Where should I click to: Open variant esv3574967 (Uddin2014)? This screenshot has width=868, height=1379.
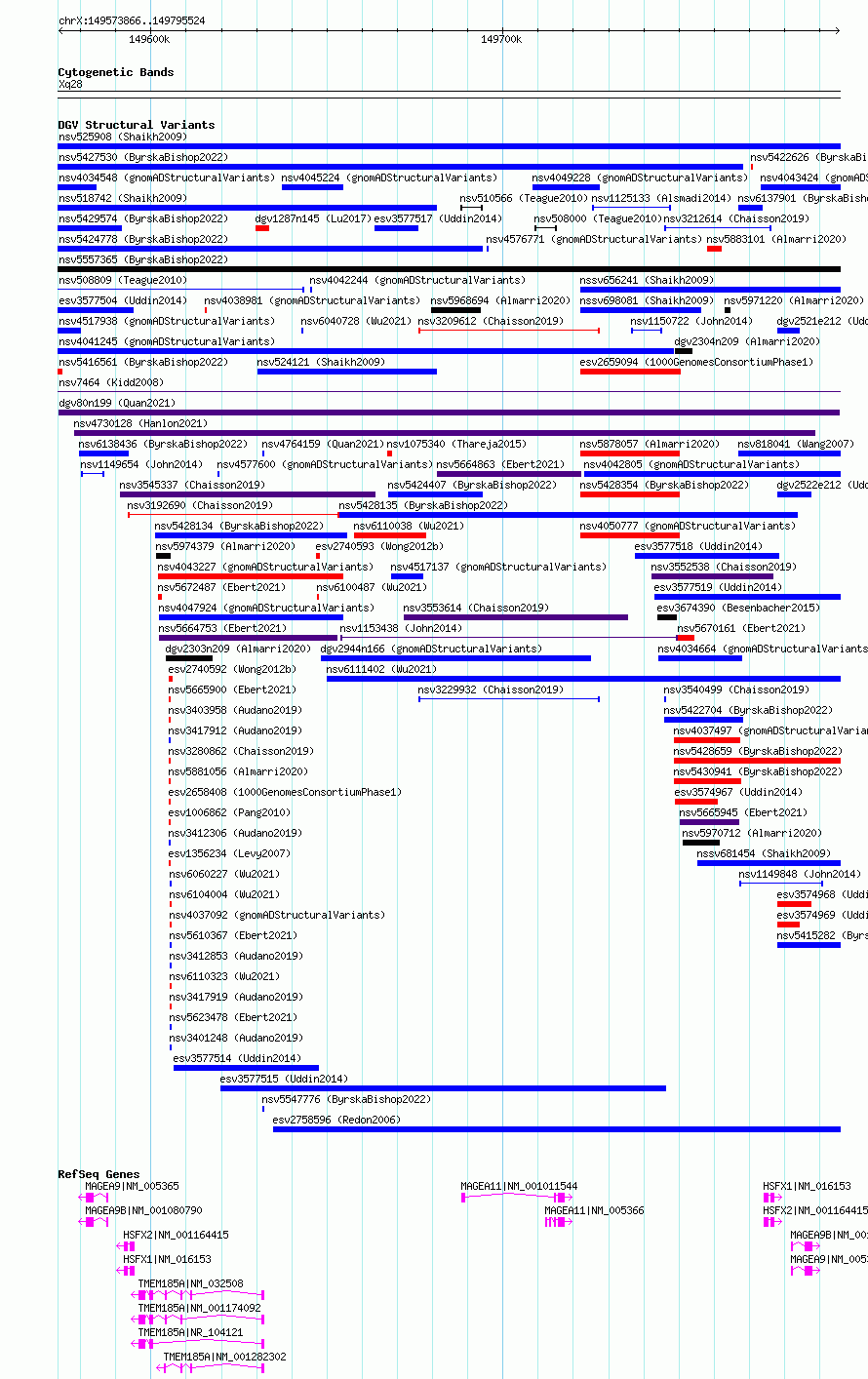[738, 792]
